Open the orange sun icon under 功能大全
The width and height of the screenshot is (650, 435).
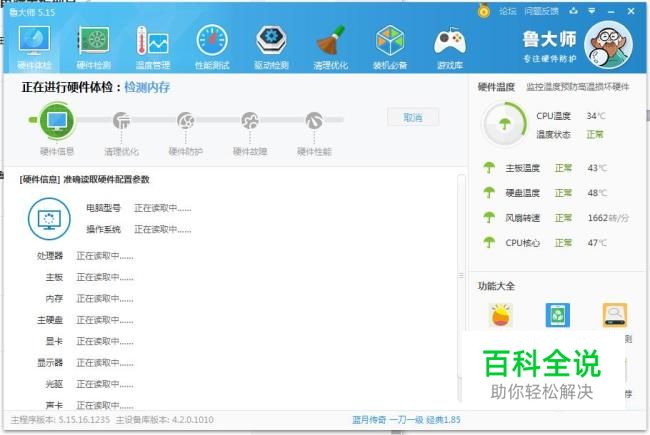(x=501, y=315)
